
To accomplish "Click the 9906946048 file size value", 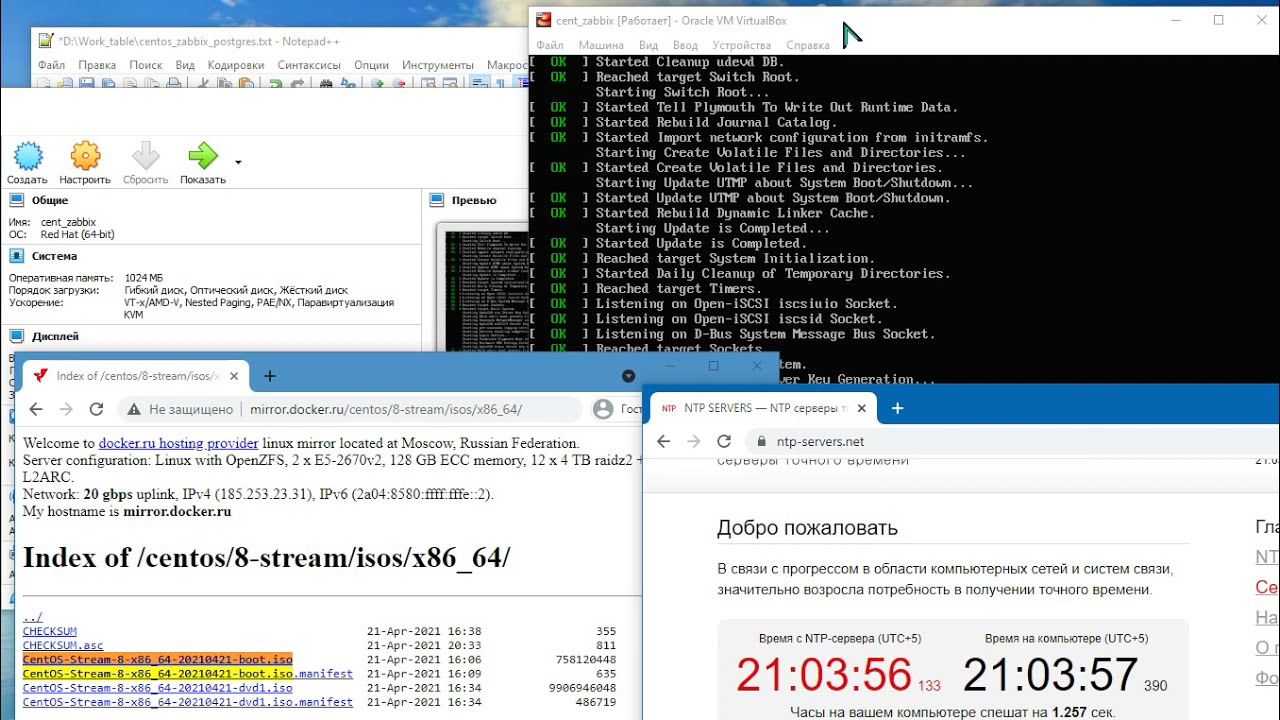I will 582,687.
